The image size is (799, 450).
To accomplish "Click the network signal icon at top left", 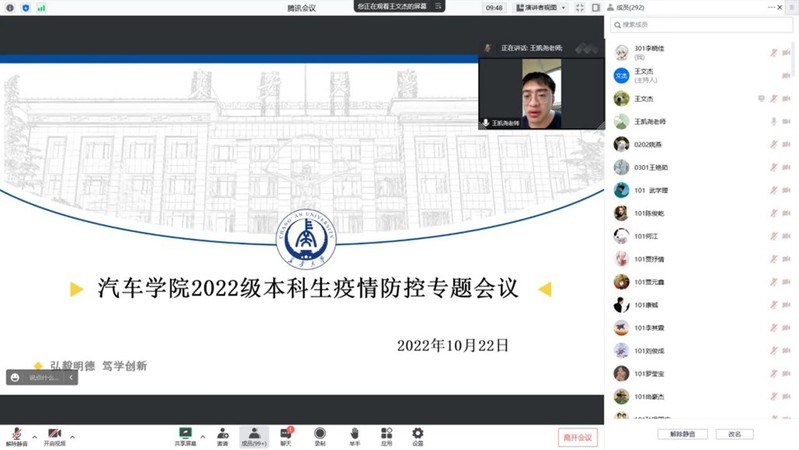I will pos(41,8).
